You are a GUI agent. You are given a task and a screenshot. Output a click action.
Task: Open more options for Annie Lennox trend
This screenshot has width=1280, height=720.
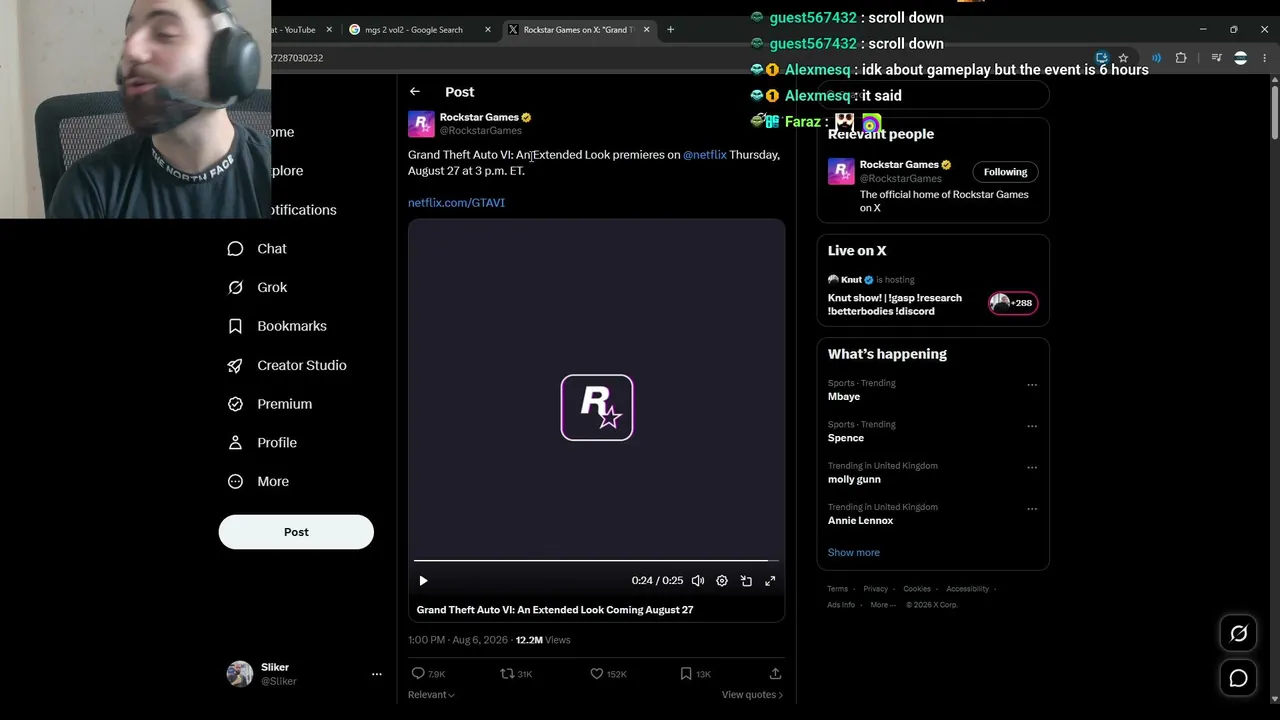(x=1032, y=509)
